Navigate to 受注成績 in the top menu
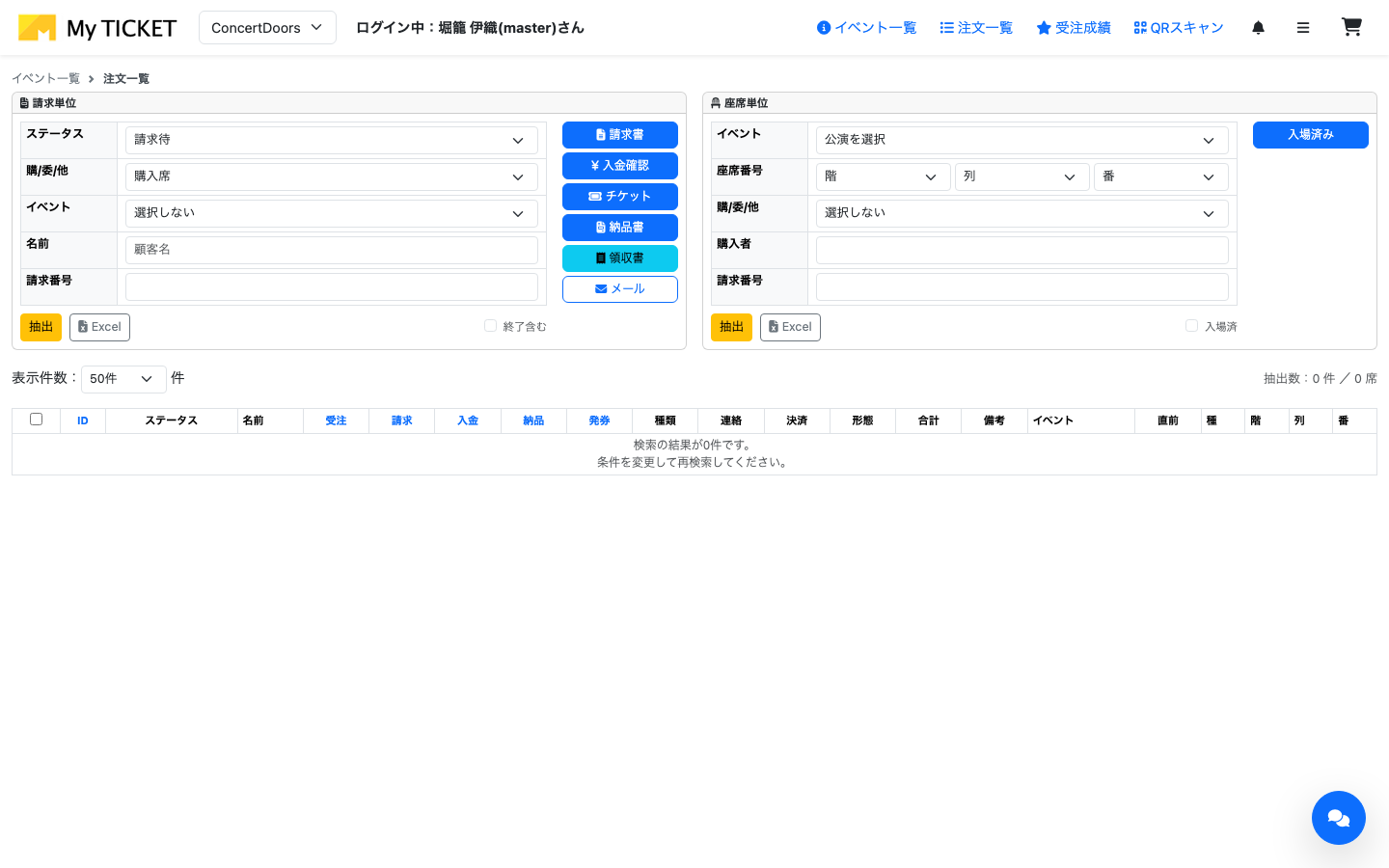Image resolution: width=1389 pixels, height=868 pixels. click(x=1073, y=27)
